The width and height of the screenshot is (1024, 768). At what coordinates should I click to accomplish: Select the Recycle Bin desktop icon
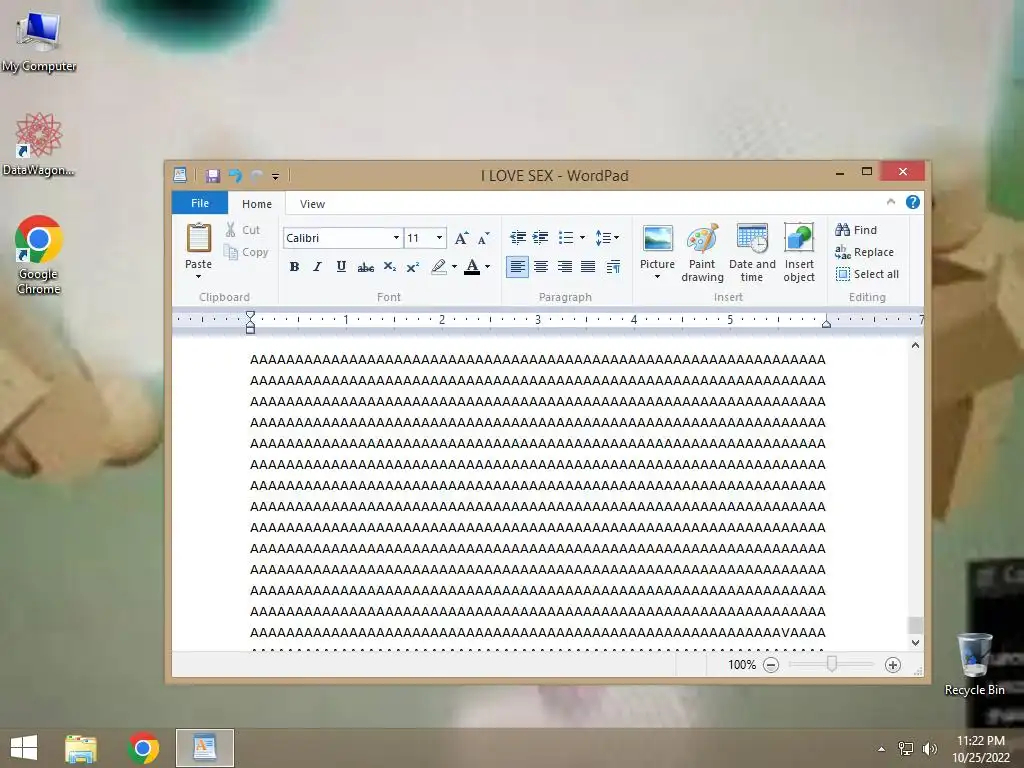pyautogui.click(x=974, y=664)
